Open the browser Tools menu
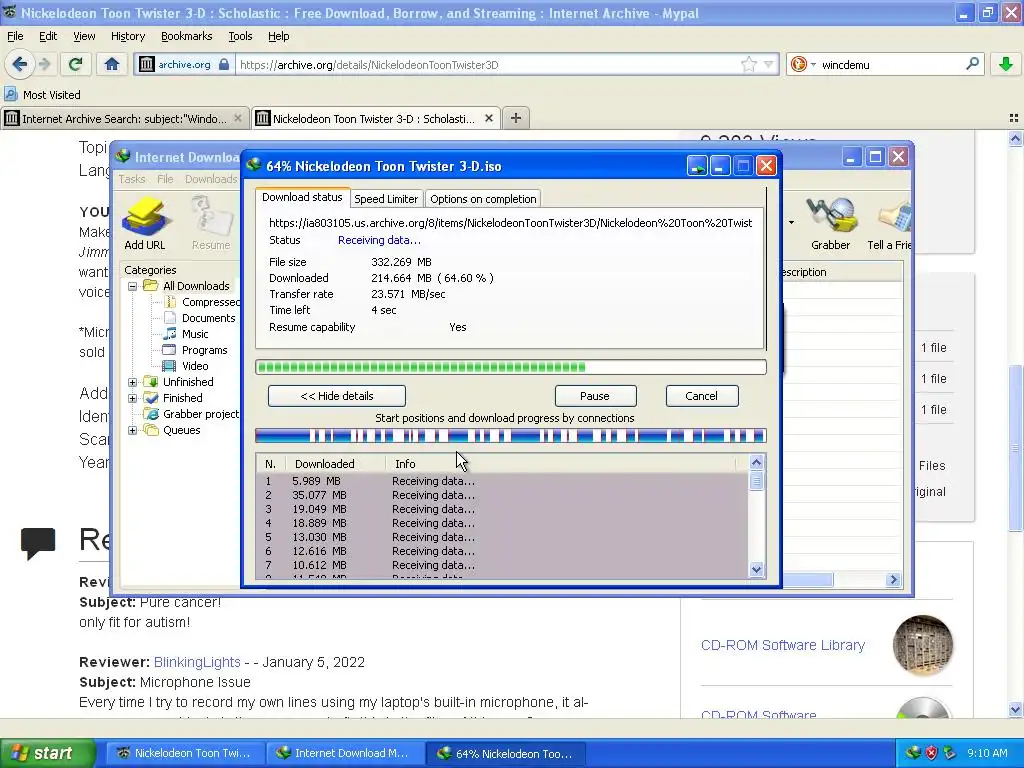Image resolution: width=1024 pixels, height=768 pixels. pyautogui.click(x=240, y=36)
